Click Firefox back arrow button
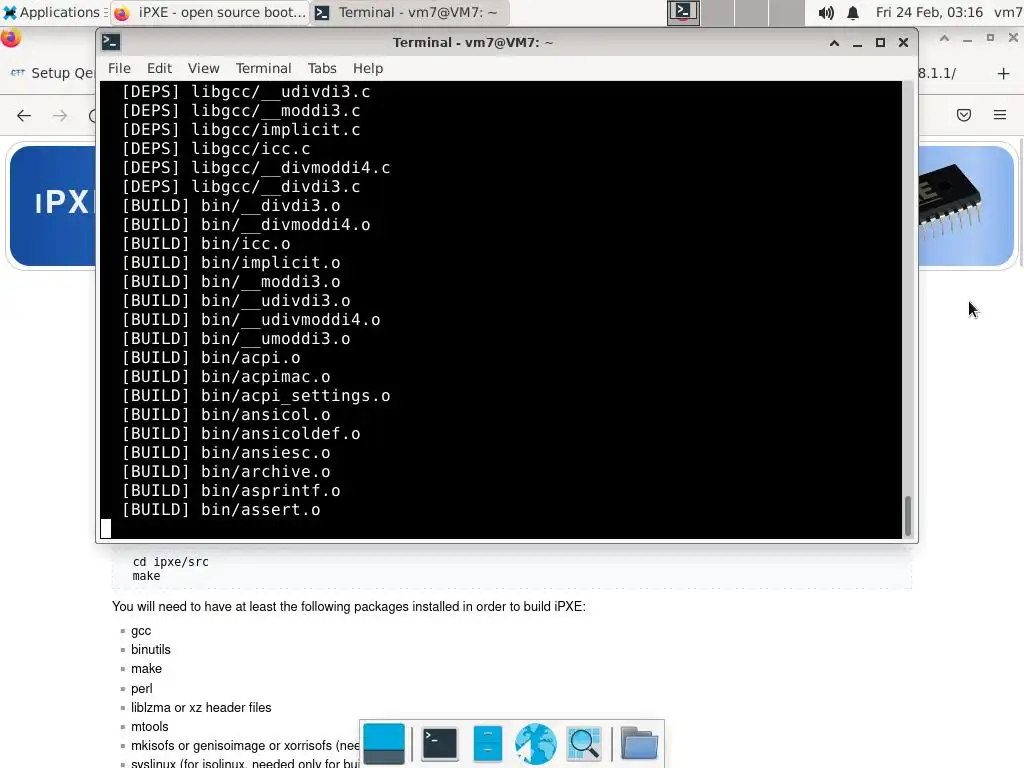 [x=24, y=116]
